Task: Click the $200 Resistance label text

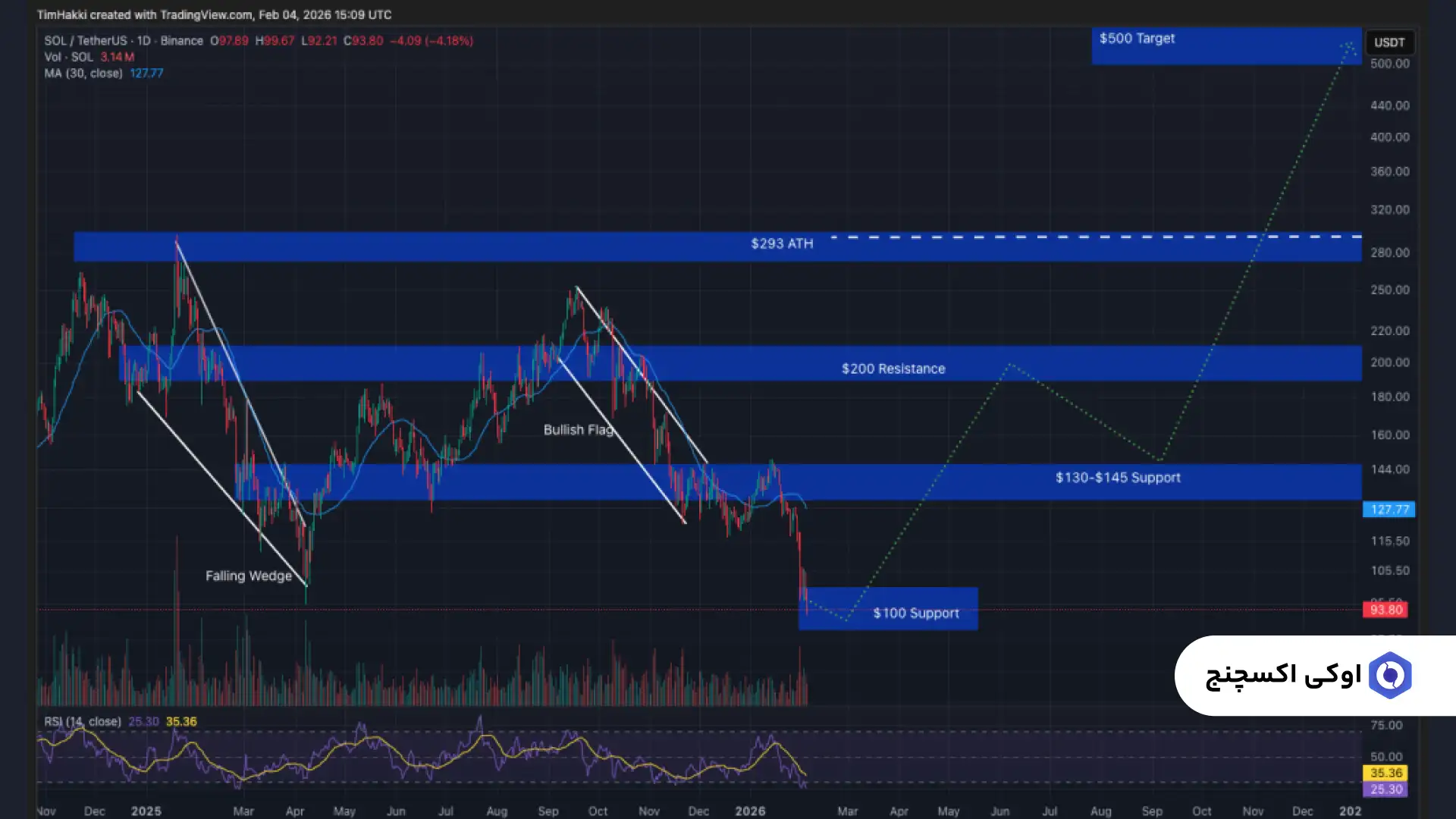Action: 893,369
